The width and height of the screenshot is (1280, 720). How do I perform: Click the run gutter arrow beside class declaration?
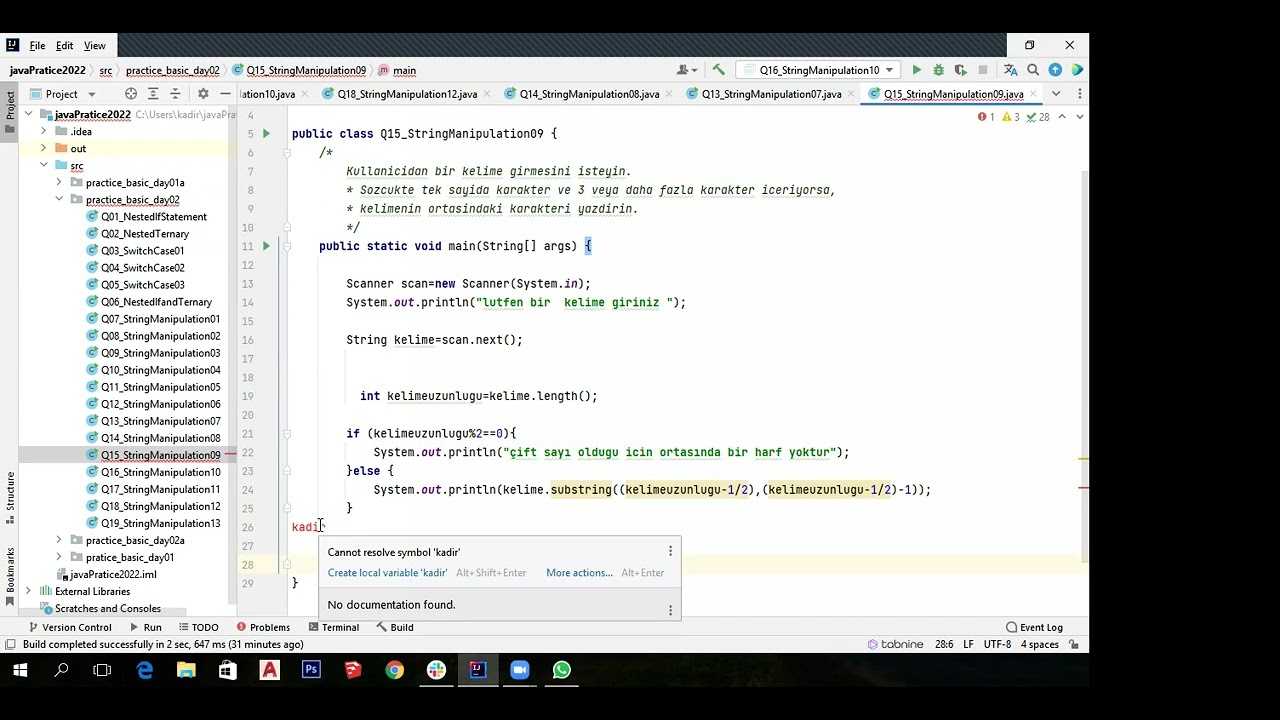point(266,133)
